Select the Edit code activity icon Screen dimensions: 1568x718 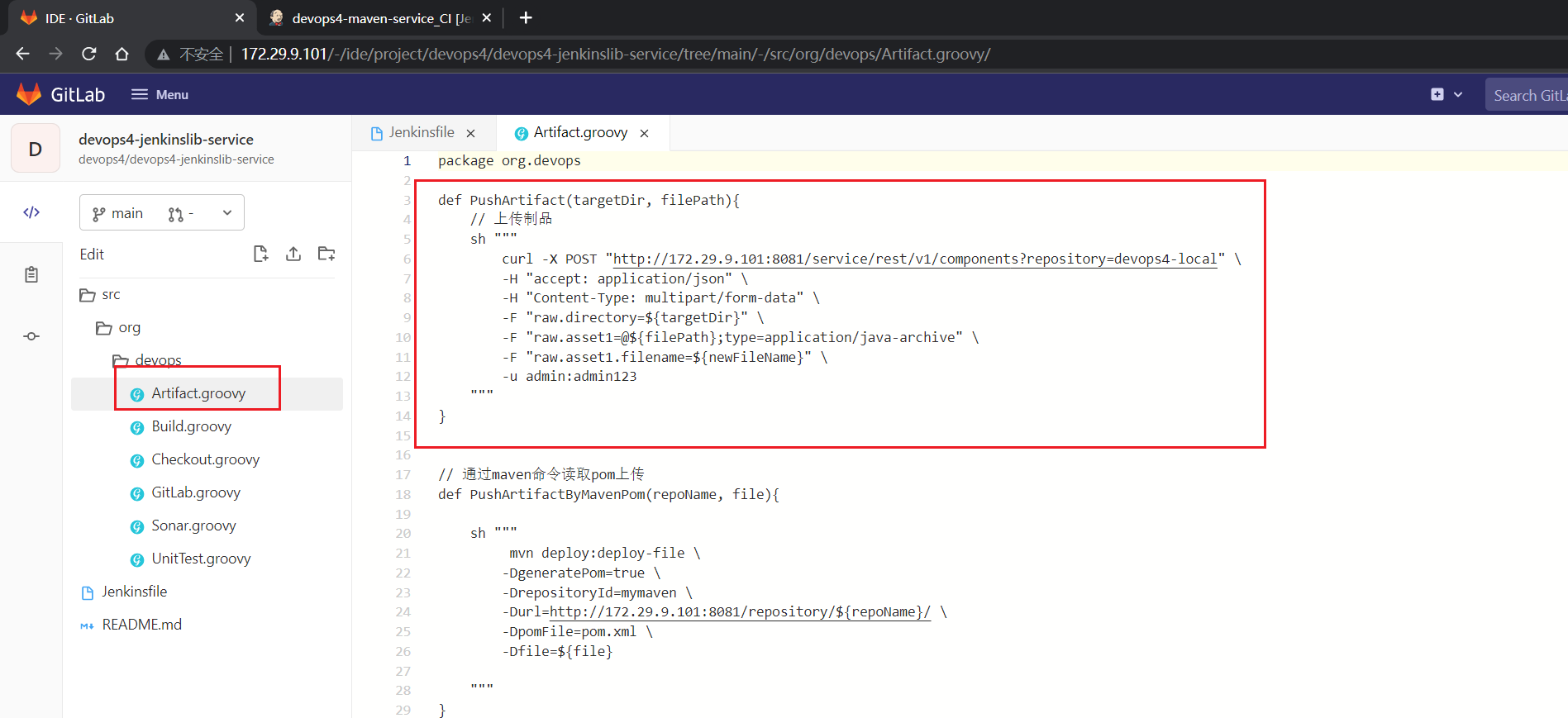31,212
